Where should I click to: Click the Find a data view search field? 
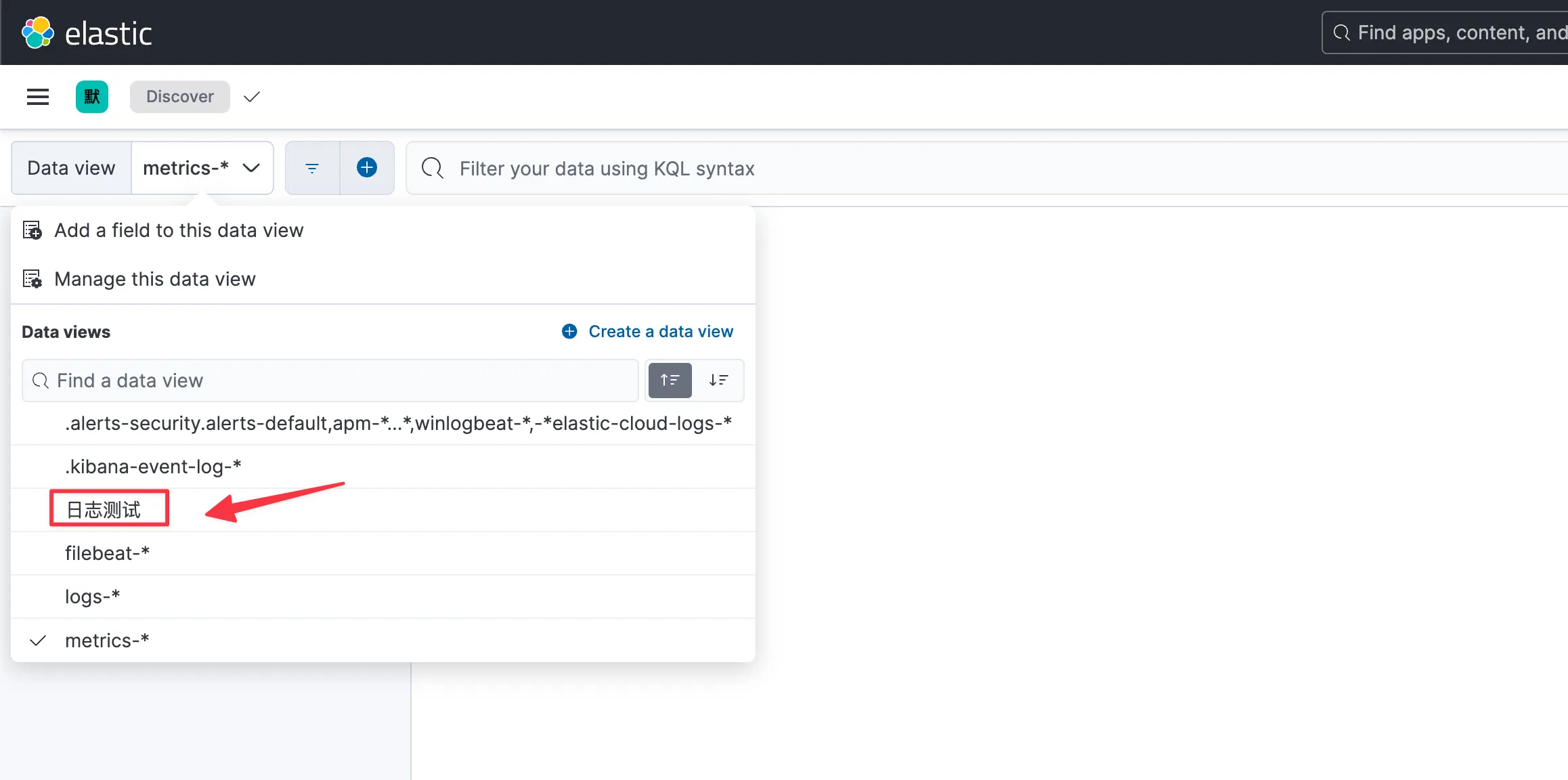pos(332,381)
